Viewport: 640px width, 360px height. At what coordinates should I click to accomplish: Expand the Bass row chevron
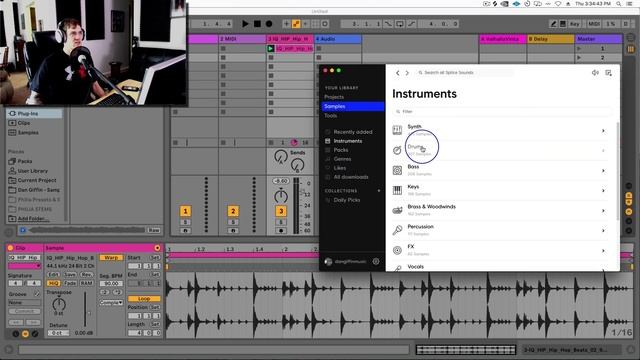point(603,171)
